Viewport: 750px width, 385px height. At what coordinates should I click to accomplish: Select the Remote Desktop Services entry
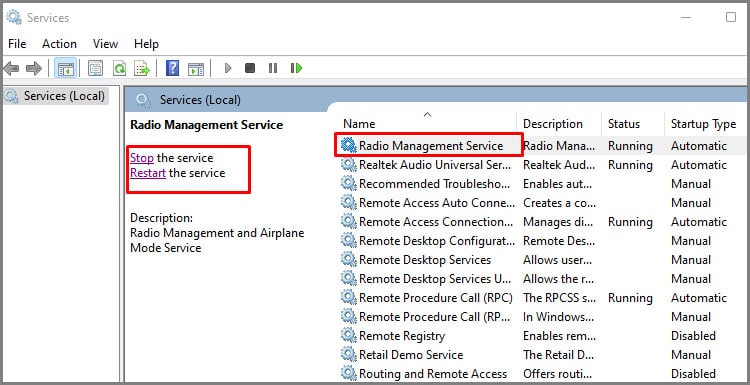pos(425,260)
